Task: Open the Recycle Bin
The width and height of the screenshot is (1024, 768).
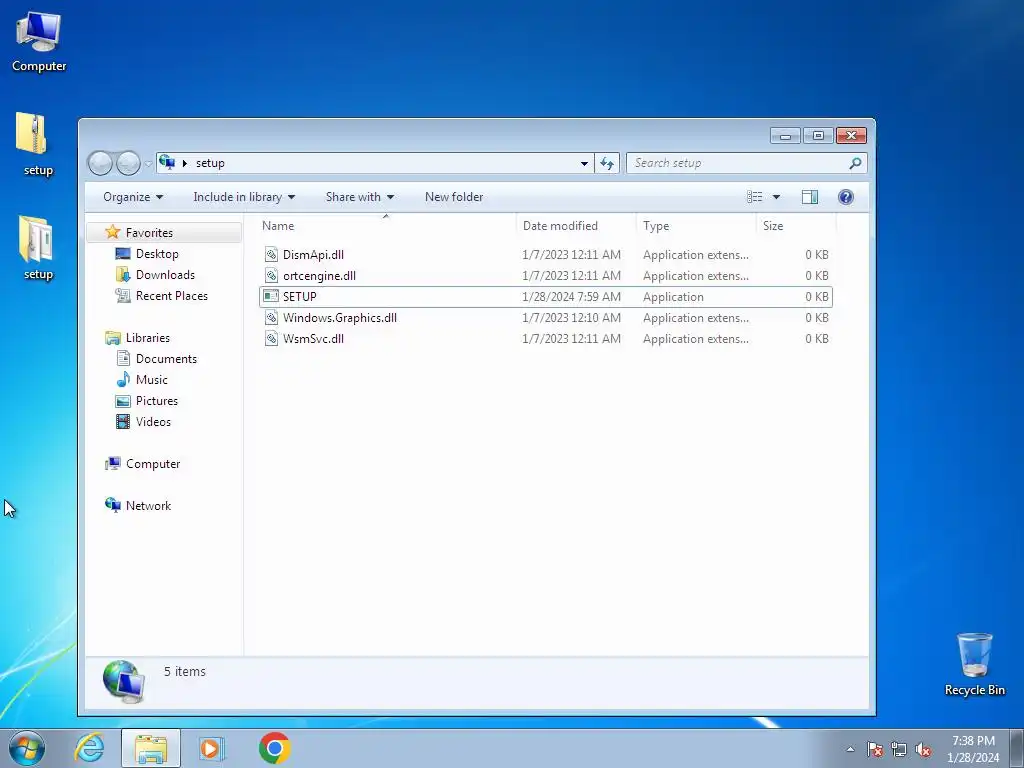Action: pos(974,664)
